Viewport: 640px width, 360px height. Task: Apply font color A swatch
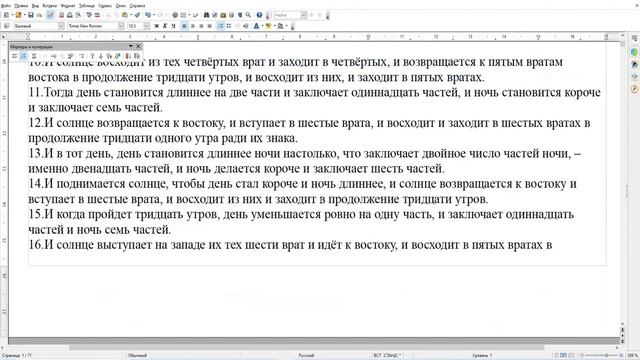[x=256, y=26]
